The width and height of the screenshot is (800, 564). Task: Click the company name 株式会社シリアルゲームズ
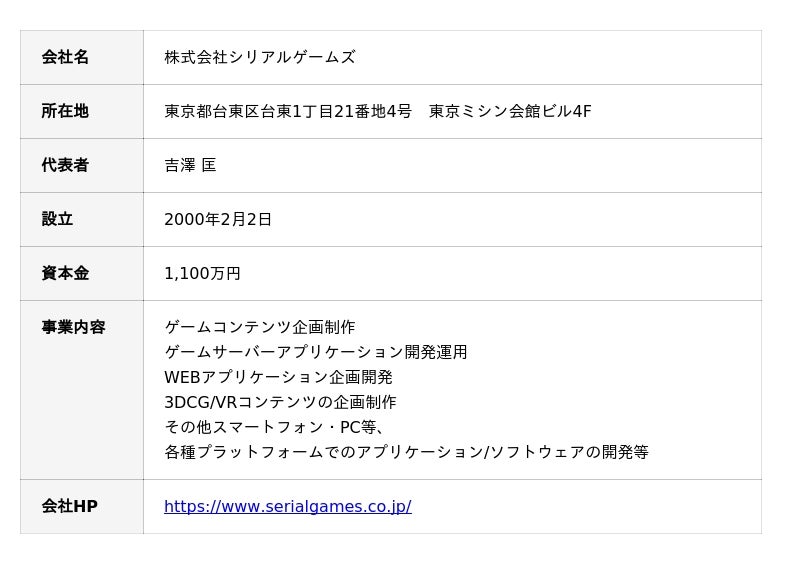[259, 57]
